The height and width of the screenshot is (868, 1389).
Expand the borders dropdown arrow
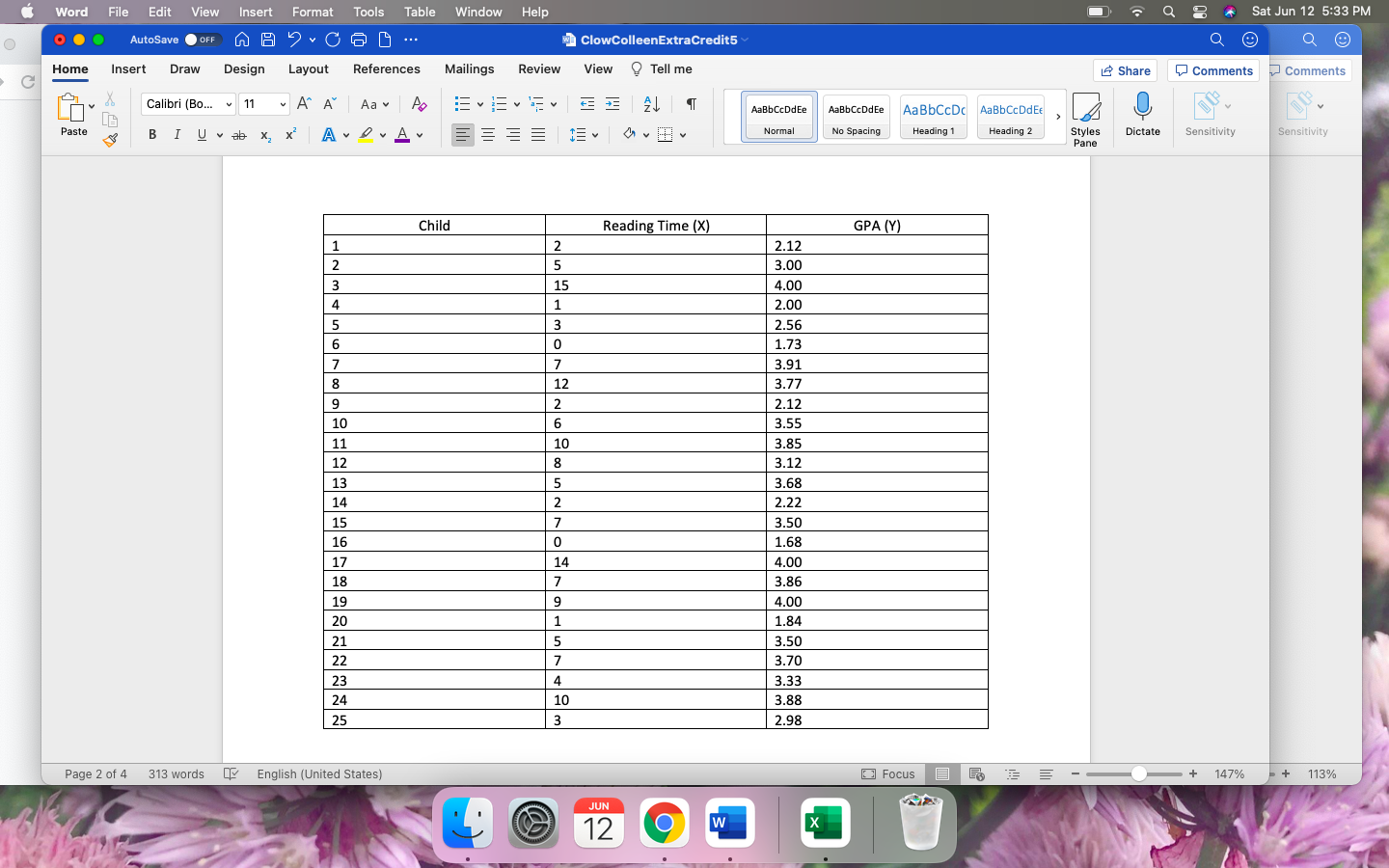pos(682,135)
